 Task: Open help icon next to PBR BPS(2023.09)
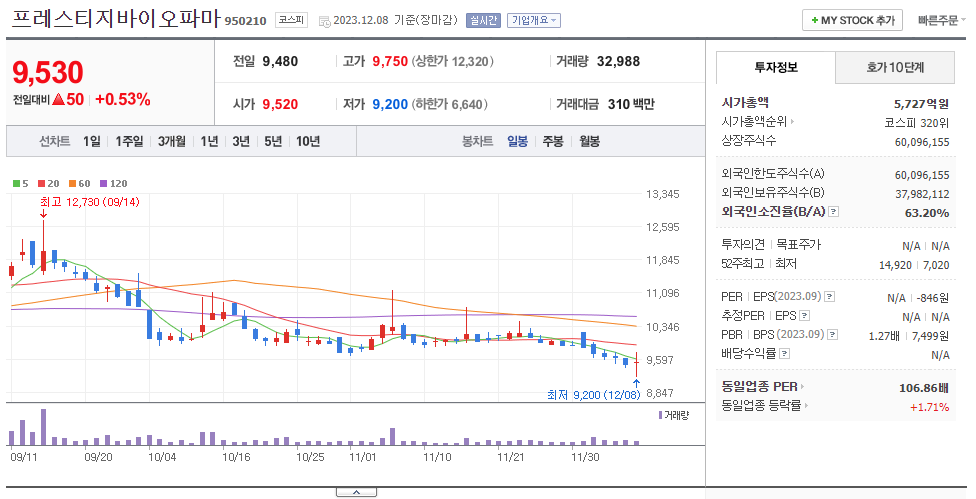coord(833,335)
